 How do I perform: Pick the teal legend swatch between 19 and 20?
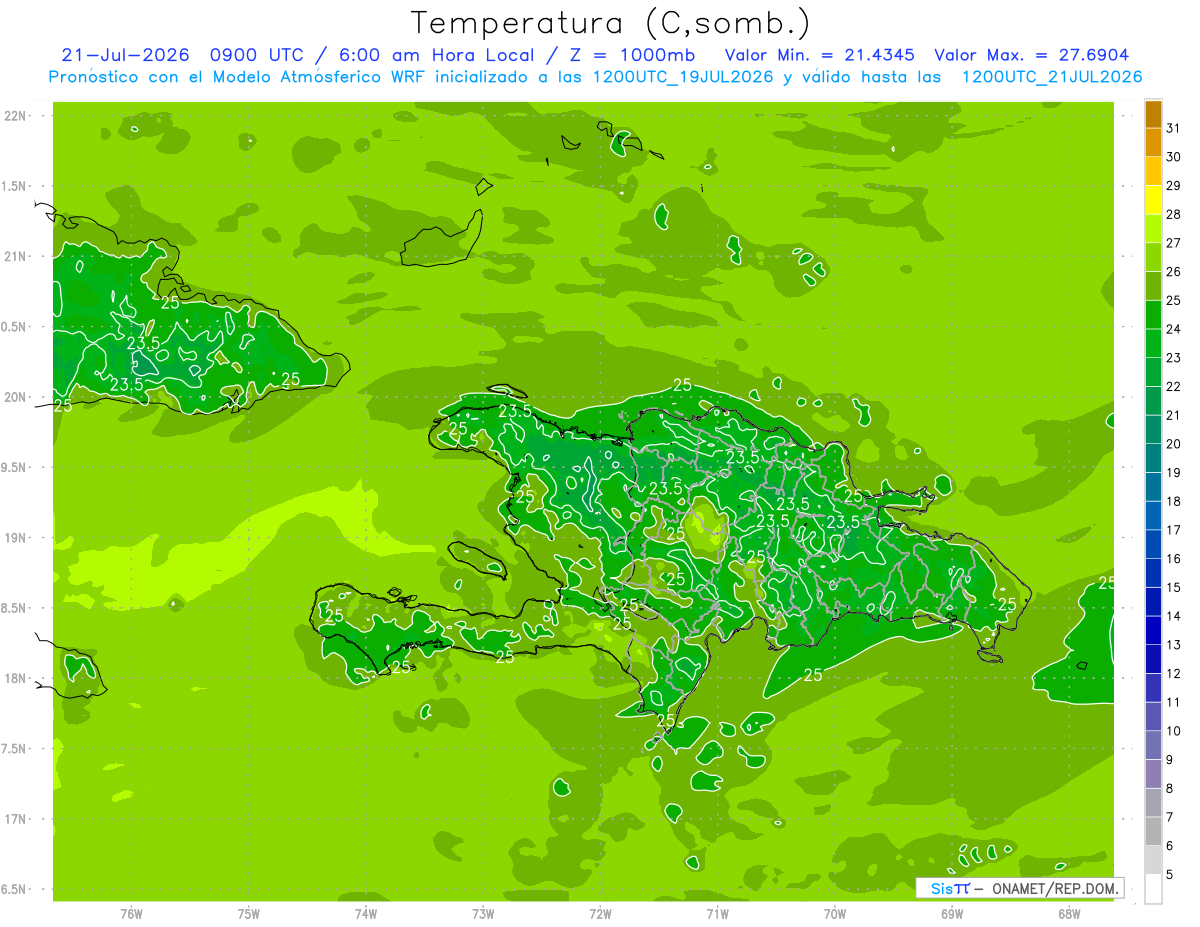coord(1153,458)
